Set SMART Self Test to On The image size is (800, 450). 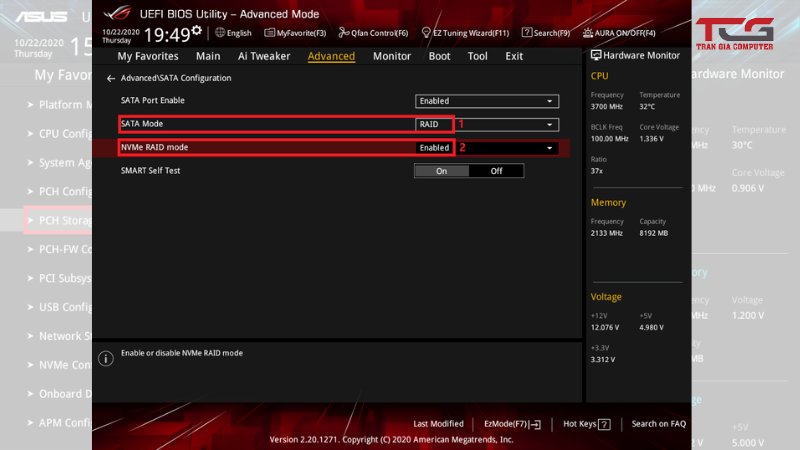[441, 171]
